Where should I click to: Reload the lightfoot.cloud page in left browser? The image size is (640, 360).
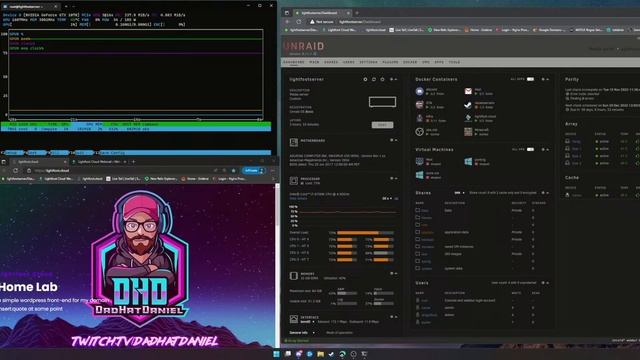point(16,171)
